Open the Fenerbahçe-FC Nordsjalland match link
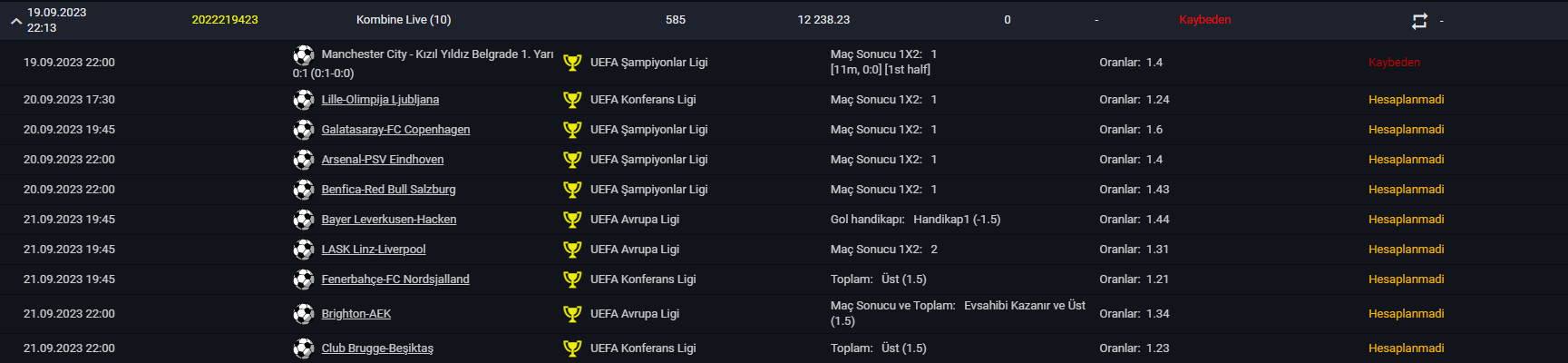1568x363 pixels. [395, 280]
